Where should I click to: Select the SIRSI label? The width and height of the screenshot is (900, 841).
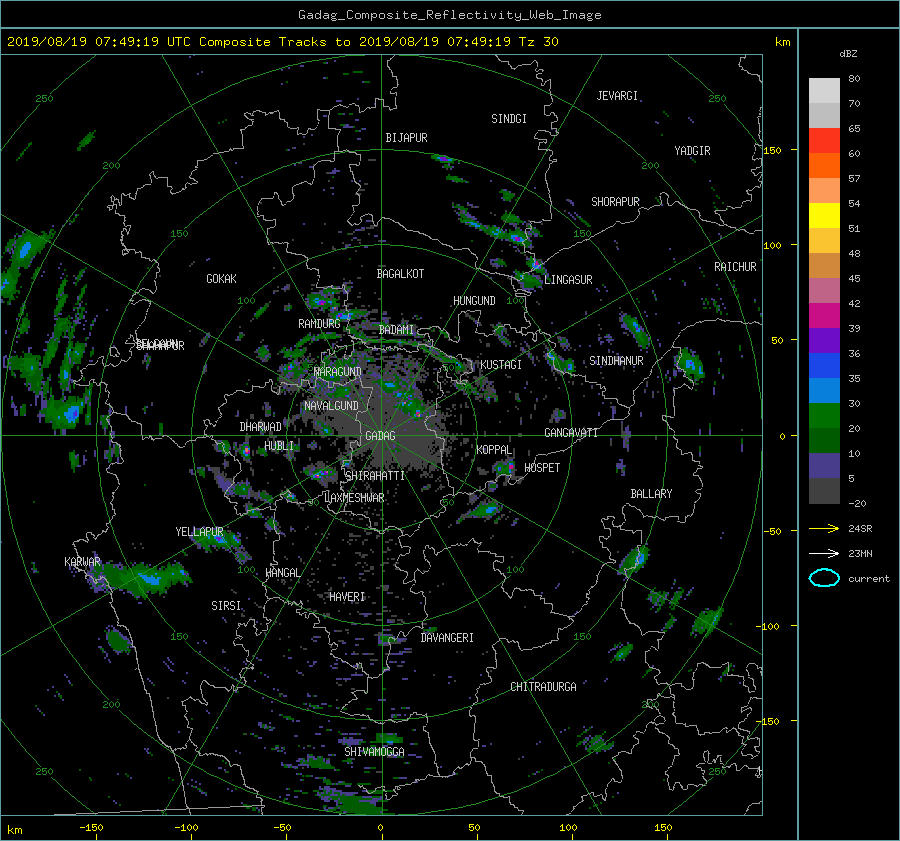pos(226,606)
